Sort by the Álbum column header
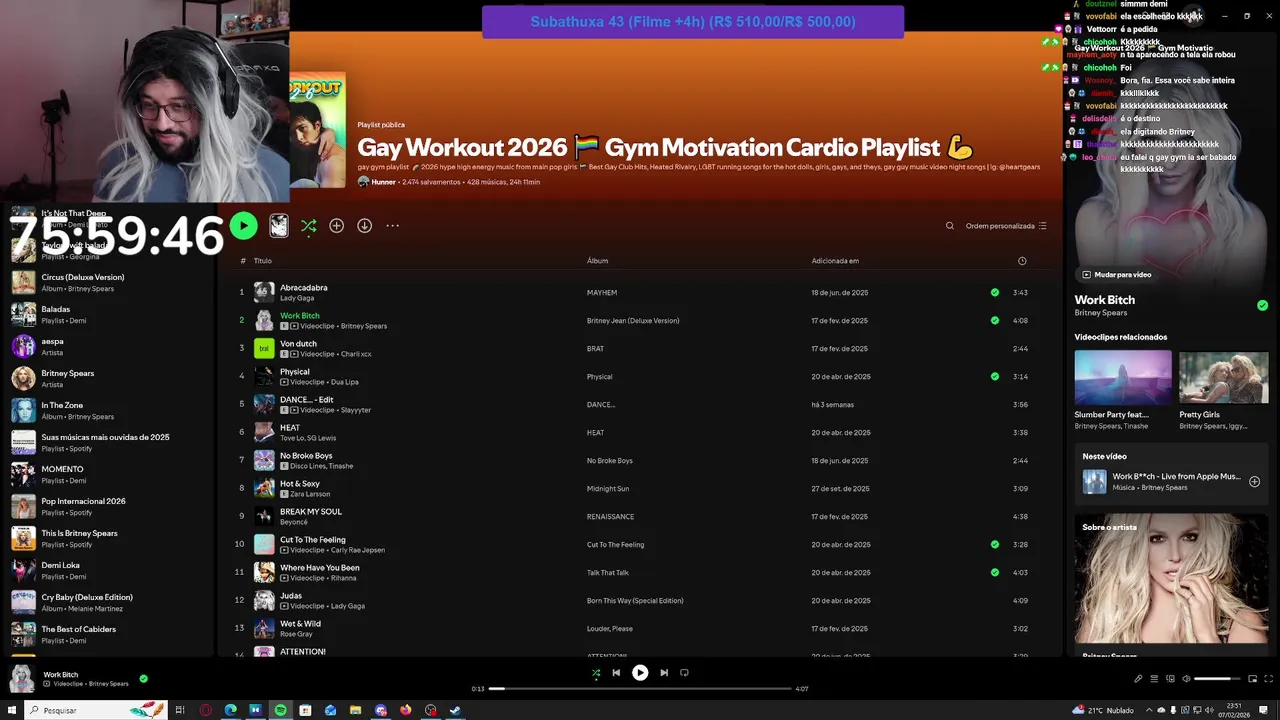 coord(597,261)
